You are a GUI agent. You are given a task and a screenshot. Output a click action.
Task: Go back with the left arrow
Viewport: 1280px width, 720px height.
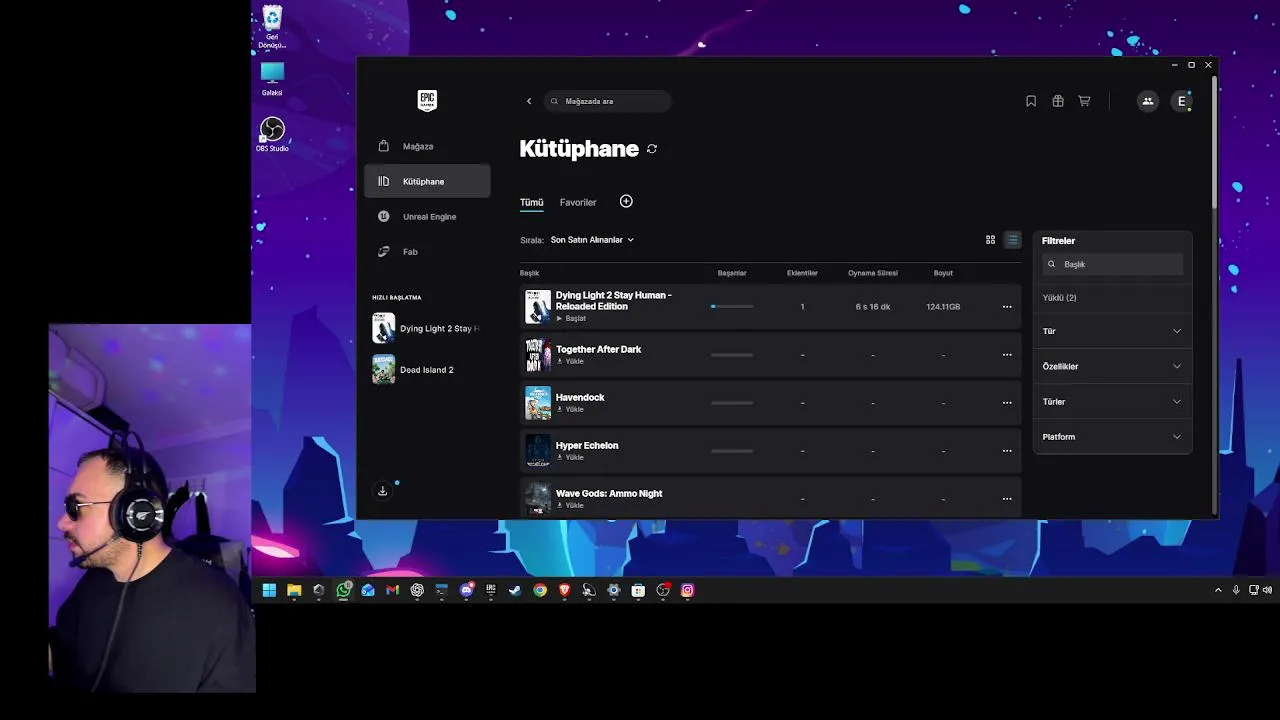click(x=529, y=101)
